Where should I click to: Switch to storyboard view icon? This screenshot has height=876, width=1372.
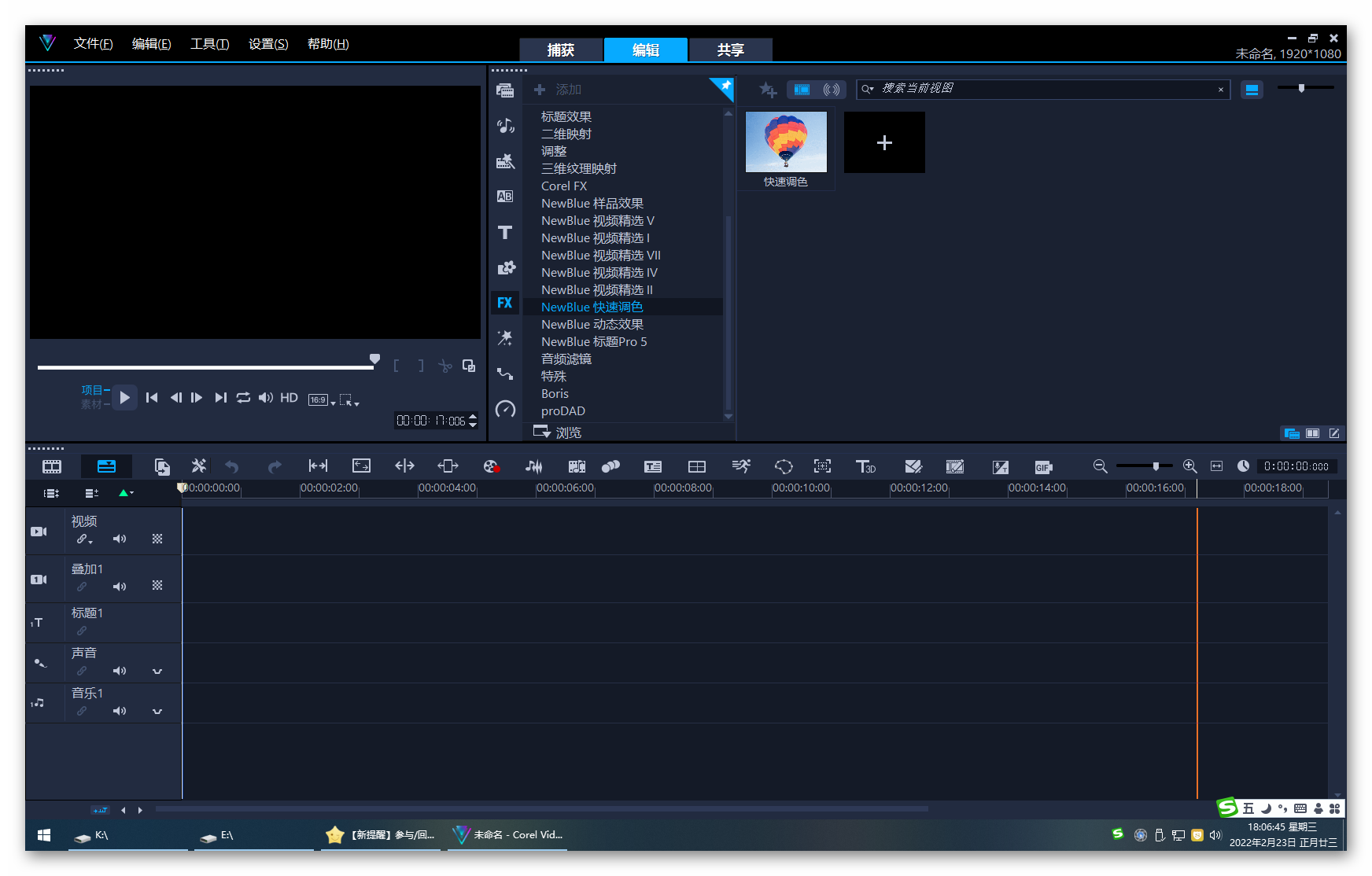click(52, 466)
